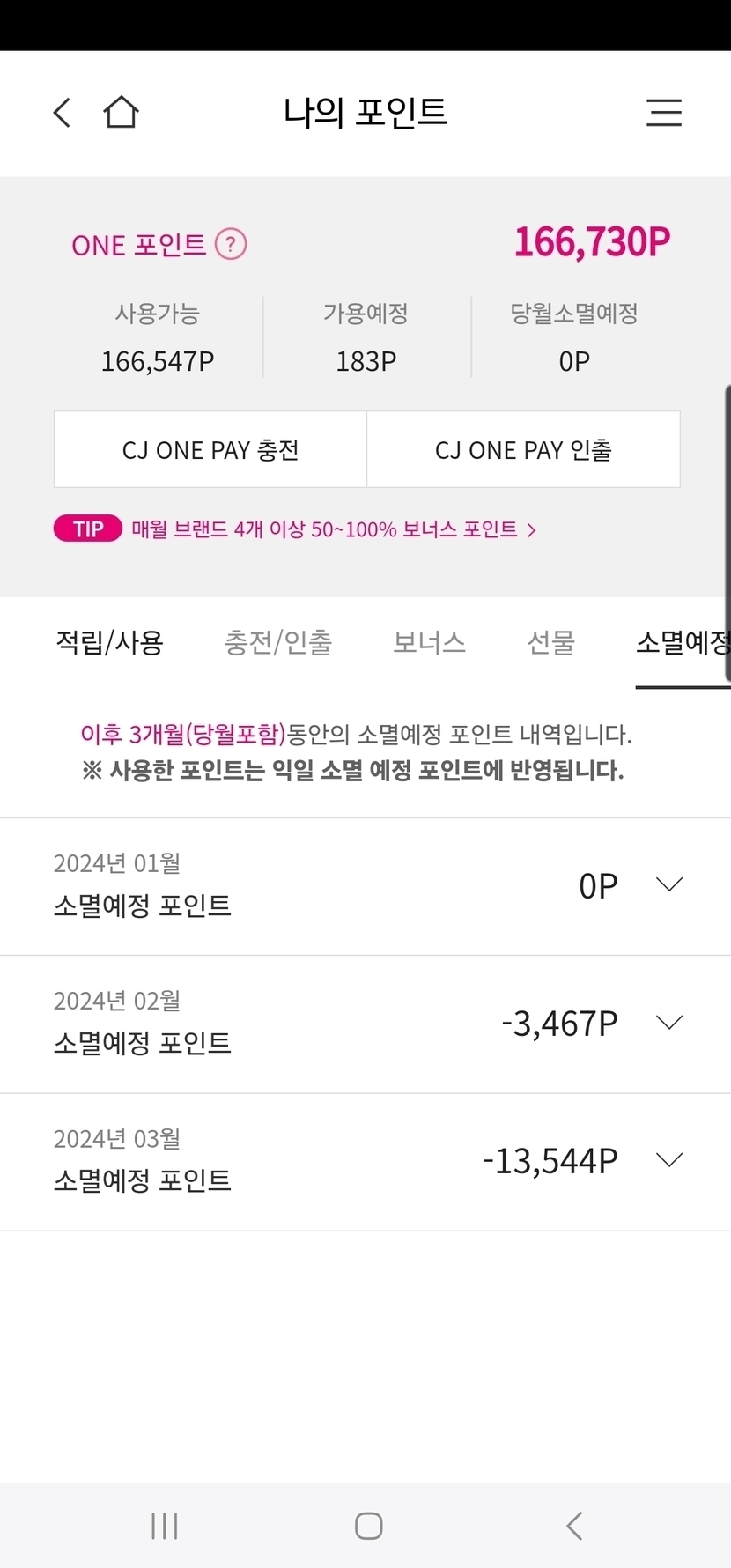Open the 보너스 포인트 tip link

click(x=333, y=529)
